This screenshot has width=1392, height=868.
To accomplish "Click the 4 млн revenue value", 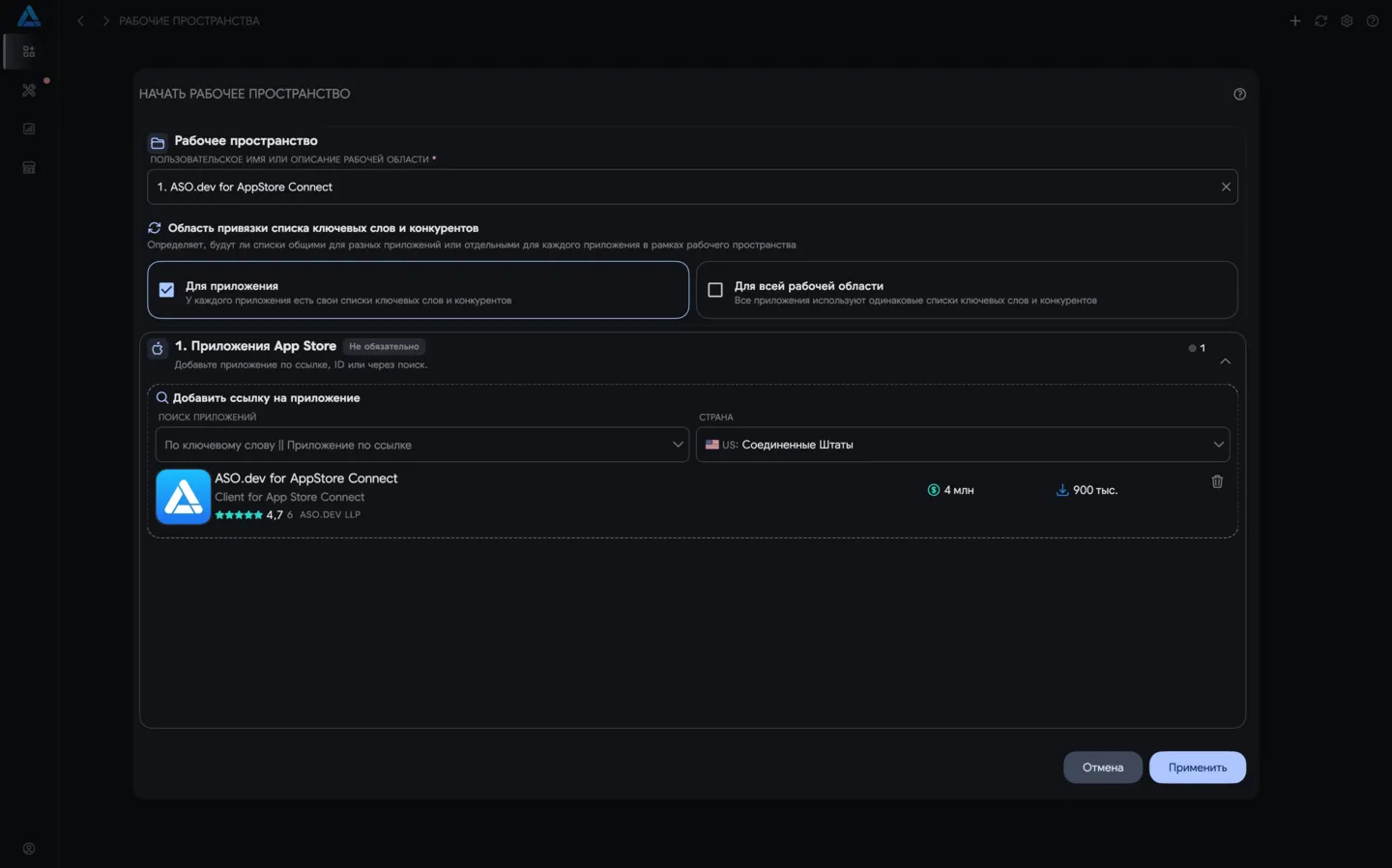I will click(x=959, y=490).
